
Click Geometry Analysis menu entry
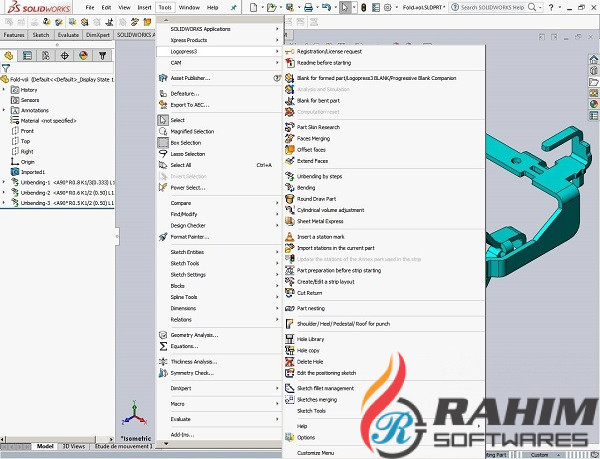pyautogui.click(x=219, y=335)
